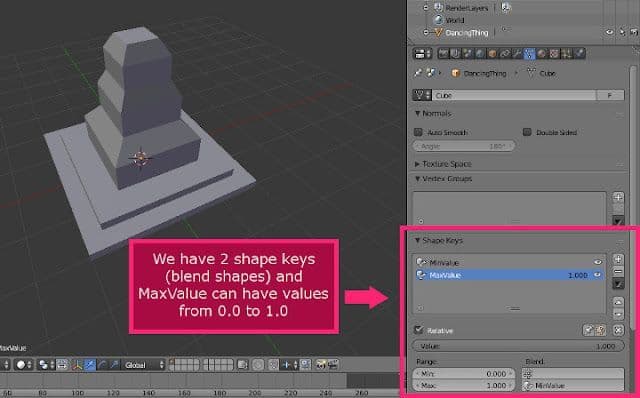The image size is (640, 398).
Task: Expand the RenderLayers tree item
Action: click(426, 7)
